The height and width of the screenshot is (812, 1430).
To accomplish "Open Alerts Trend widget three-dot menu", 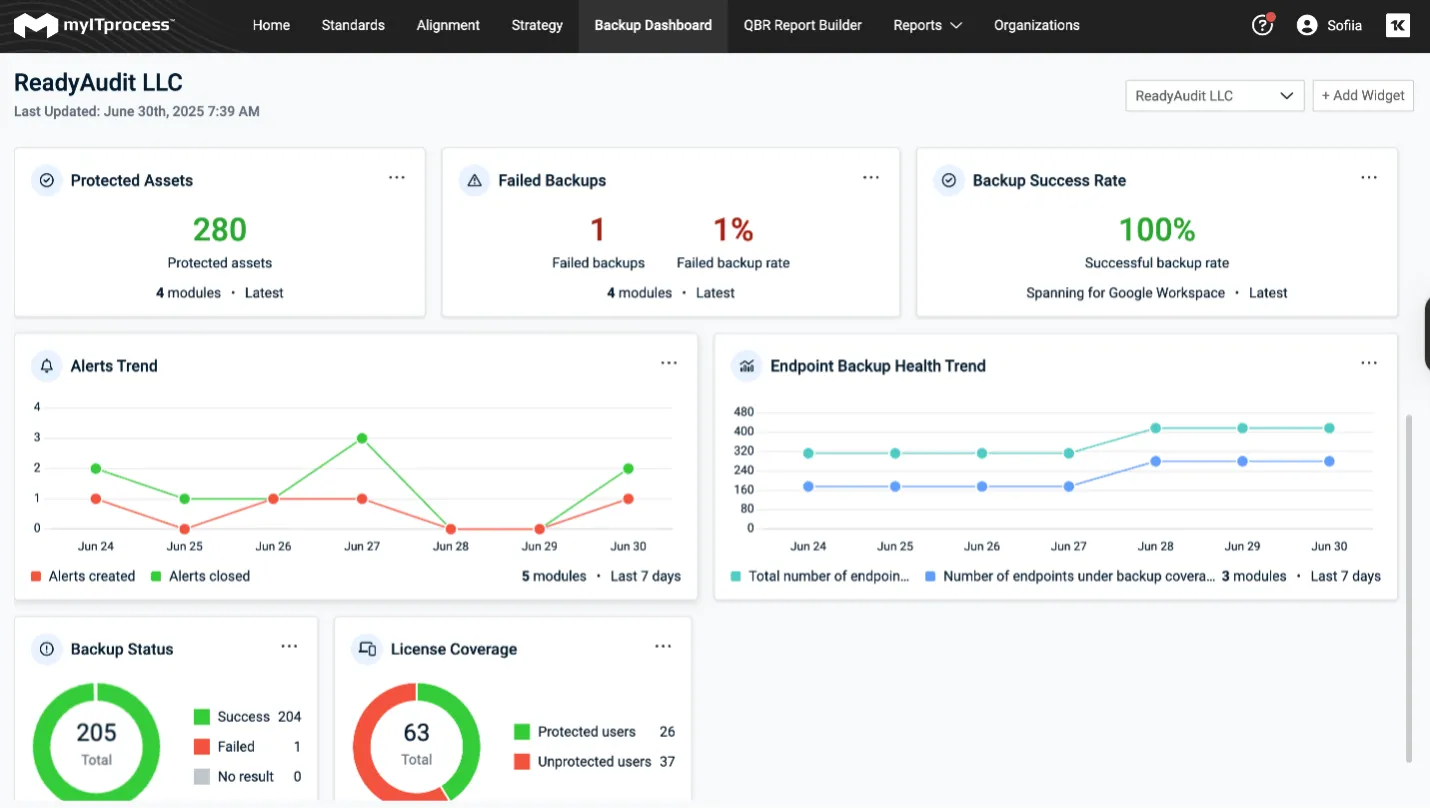I will [x=669, y=364].
